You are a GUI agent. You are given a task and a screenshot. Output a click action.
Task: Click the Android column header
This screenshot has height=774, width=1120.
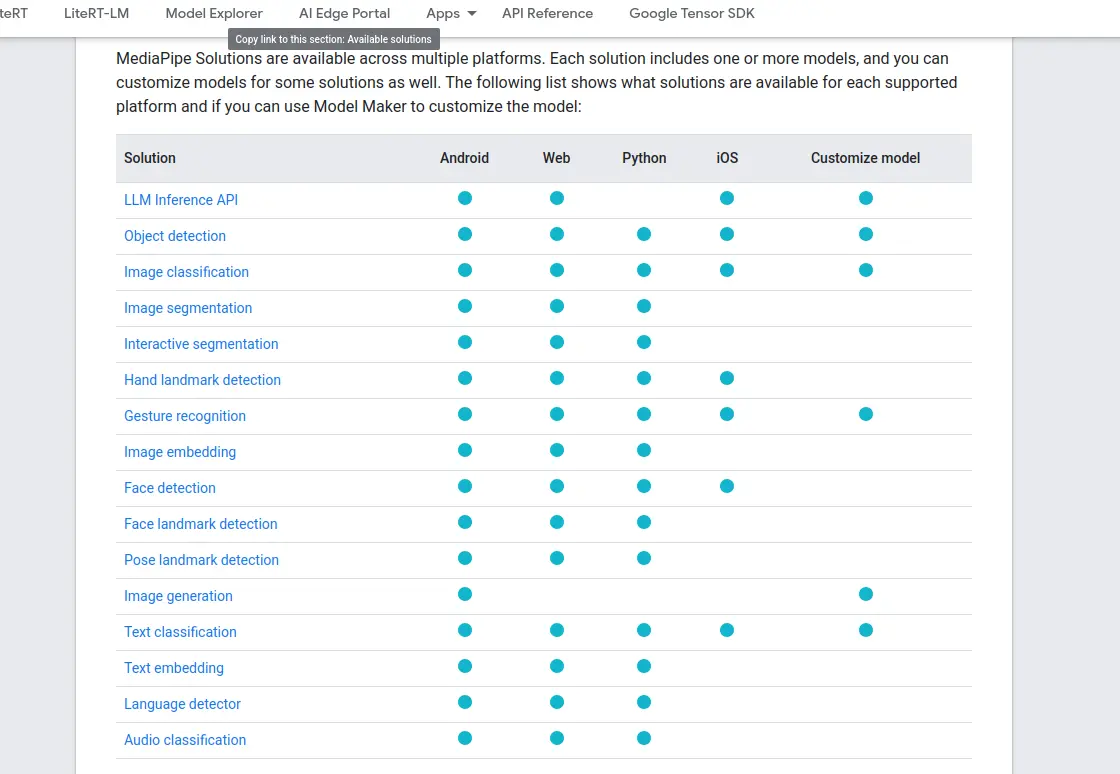[464, 158]
